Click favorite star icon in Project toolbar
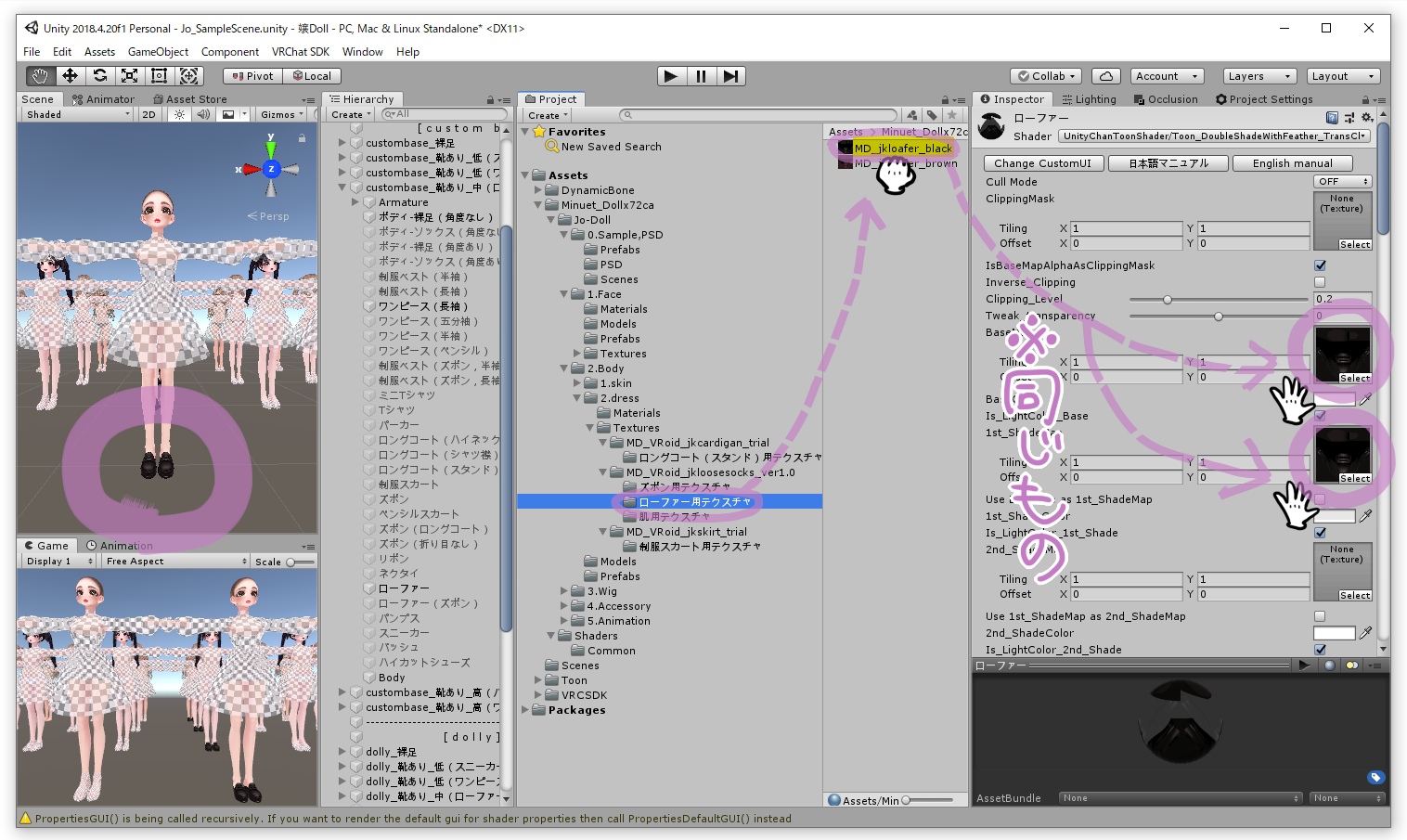Image resolution: width=1407 pixels, height=840 pixels. point(952,115)
